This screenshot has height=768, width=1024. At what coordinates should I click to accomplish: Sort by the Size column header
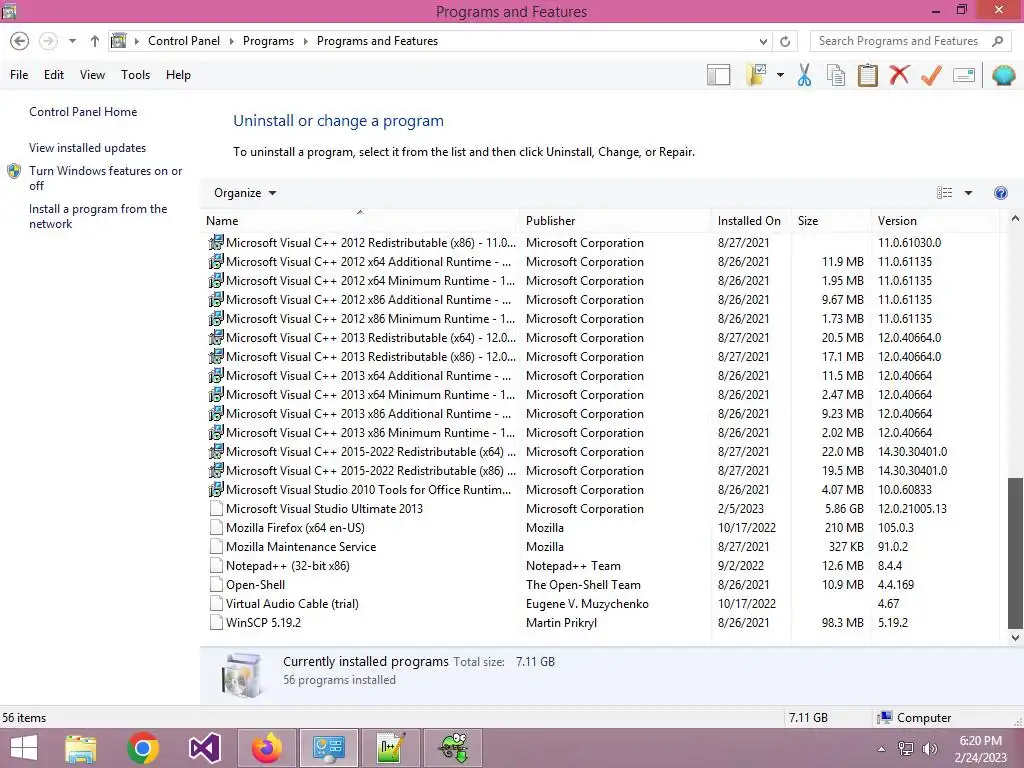[830, 221]
